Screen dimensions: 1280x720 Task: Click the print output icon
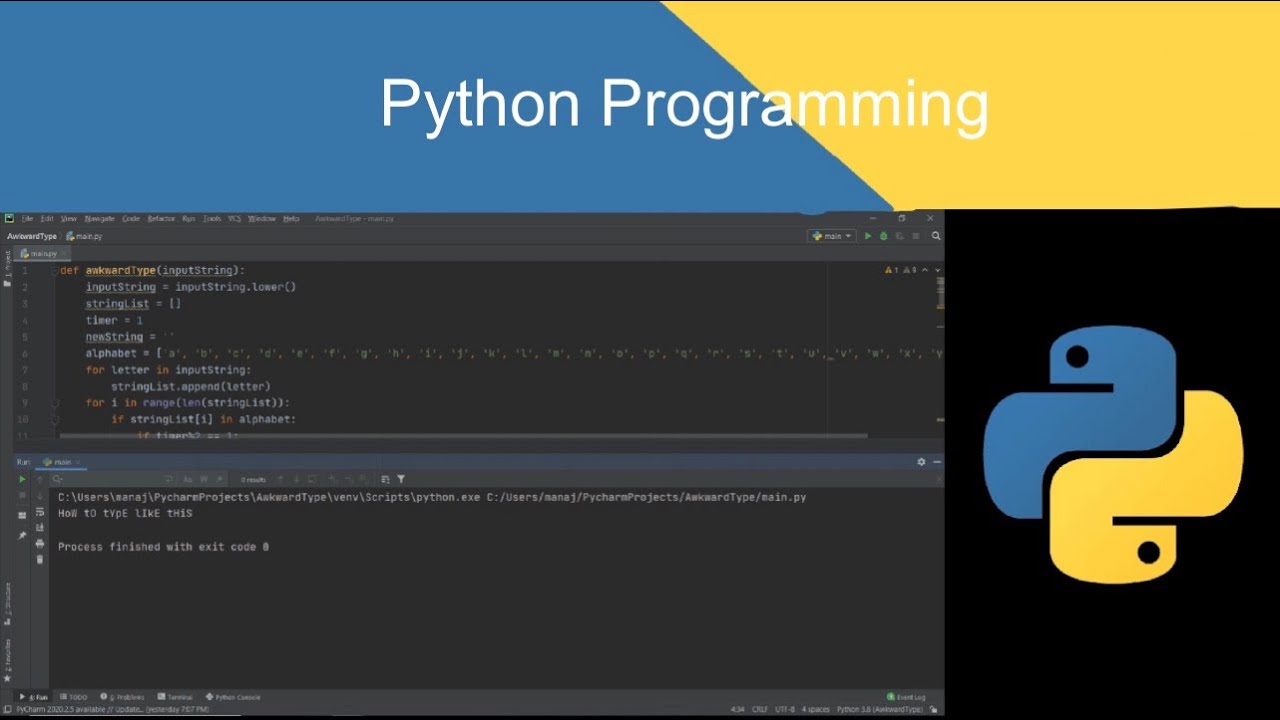(40, 543)
